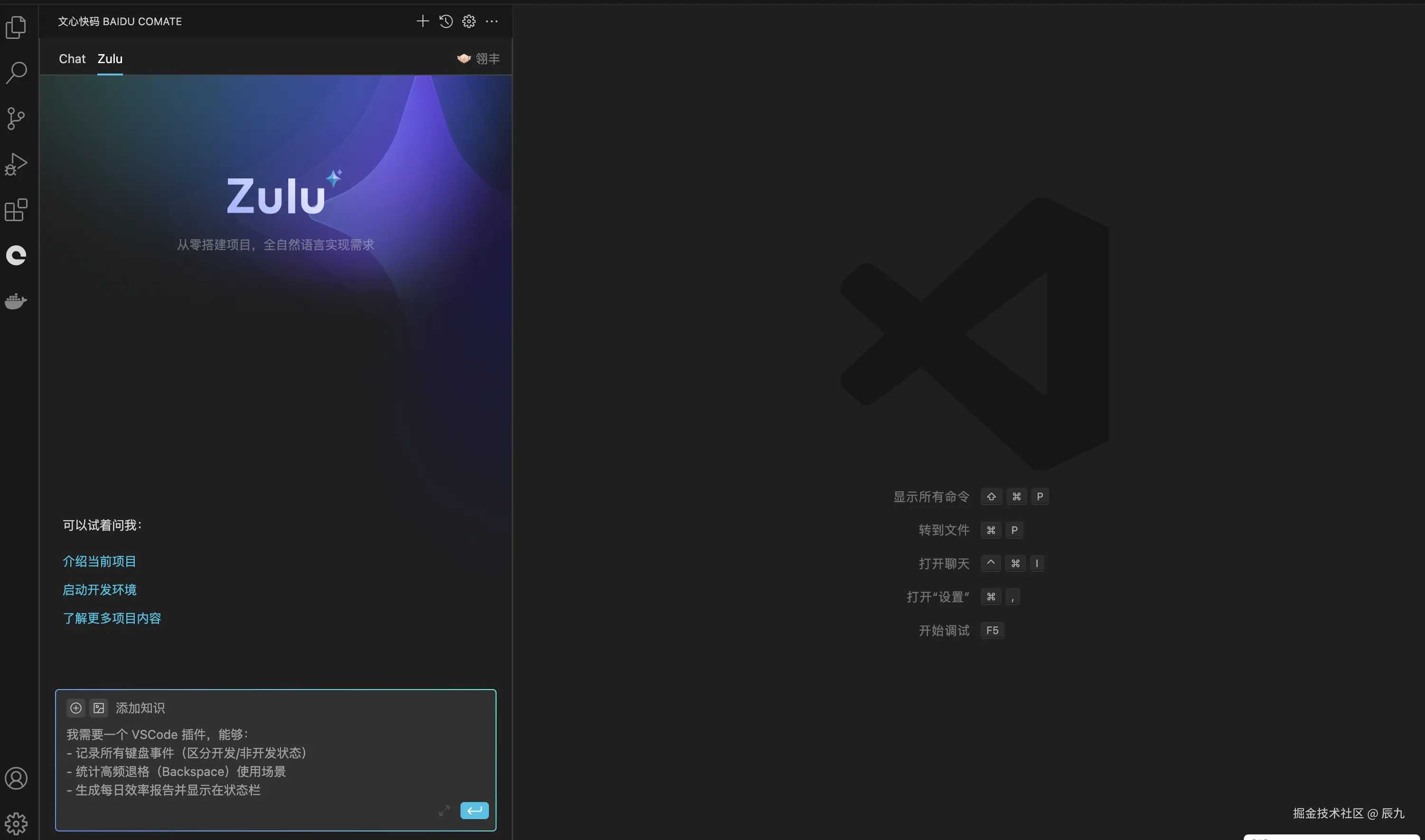This screenshot has width=1425, height=840.
Task: Expand the input box with expand icon
Action: 444,811
